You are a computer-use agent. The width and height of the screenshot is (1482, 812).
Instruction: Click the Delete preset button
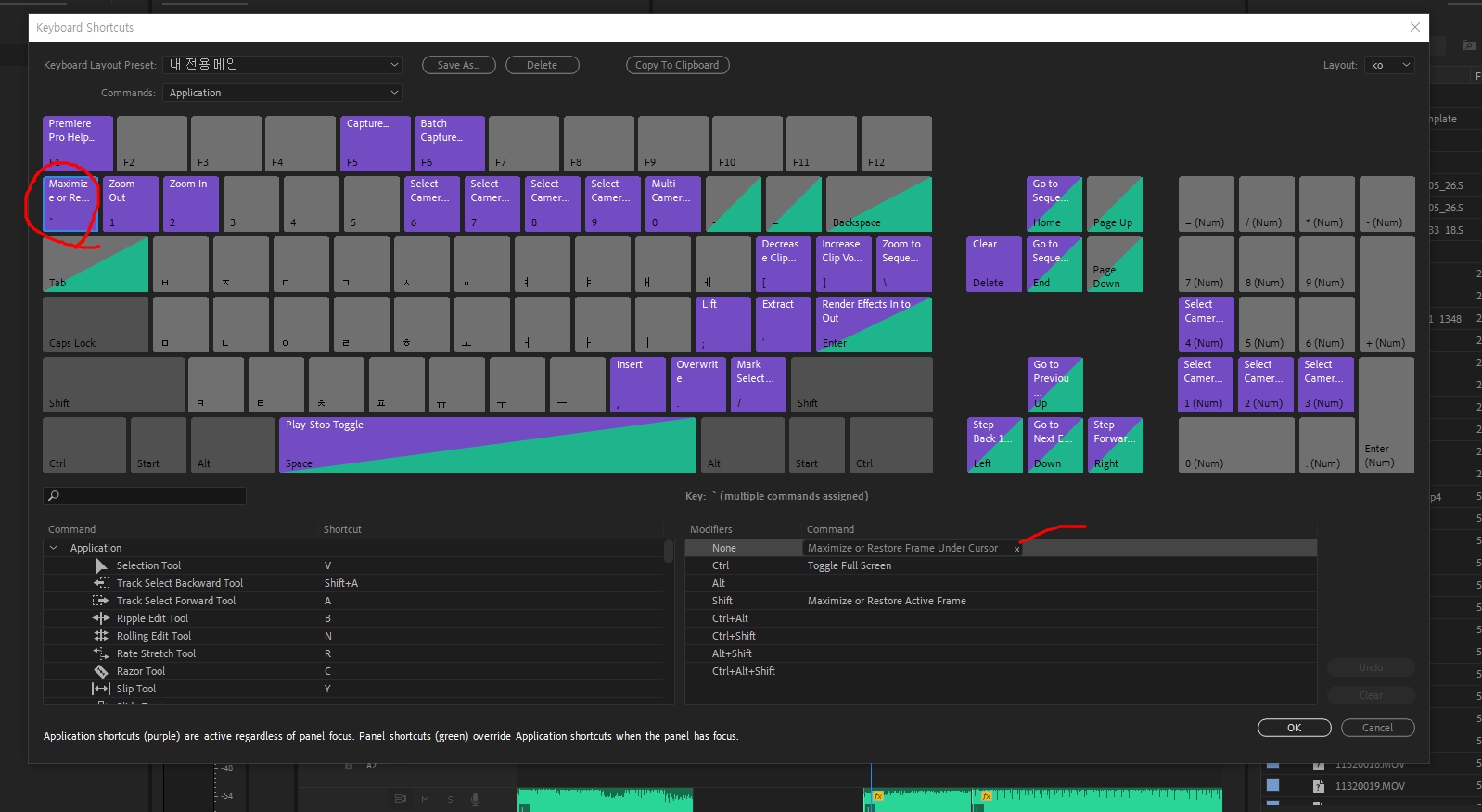543,65
